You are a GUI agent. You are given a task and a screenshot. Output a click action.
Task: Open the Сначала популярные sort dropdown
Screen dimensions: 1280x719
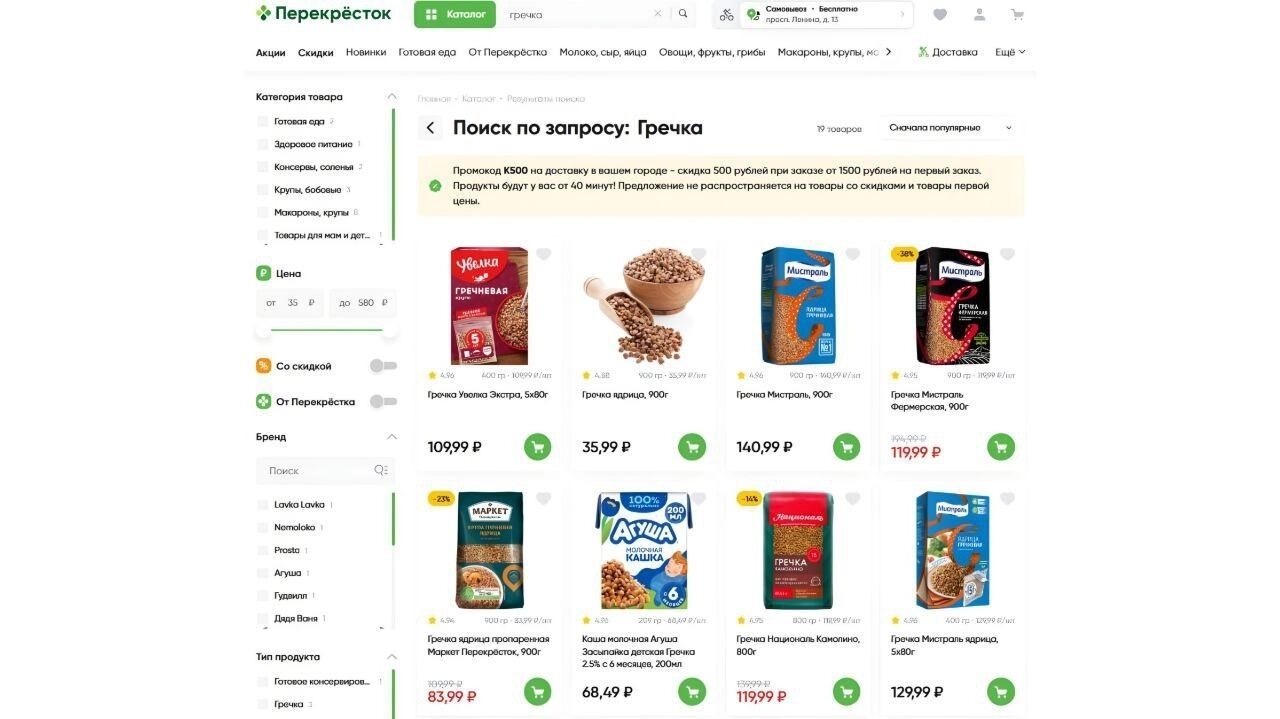(x=951, y=128)
